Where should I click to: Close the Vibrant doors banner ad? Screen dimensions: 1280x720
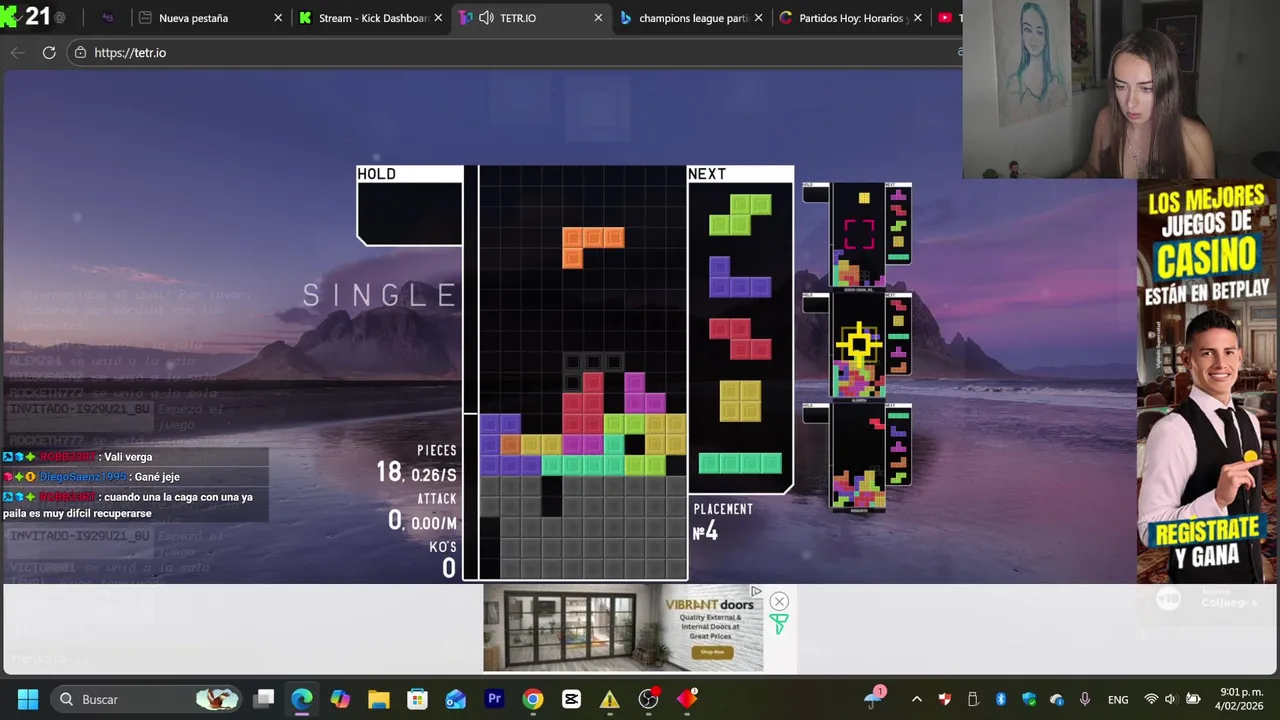(x=779, y=601)
